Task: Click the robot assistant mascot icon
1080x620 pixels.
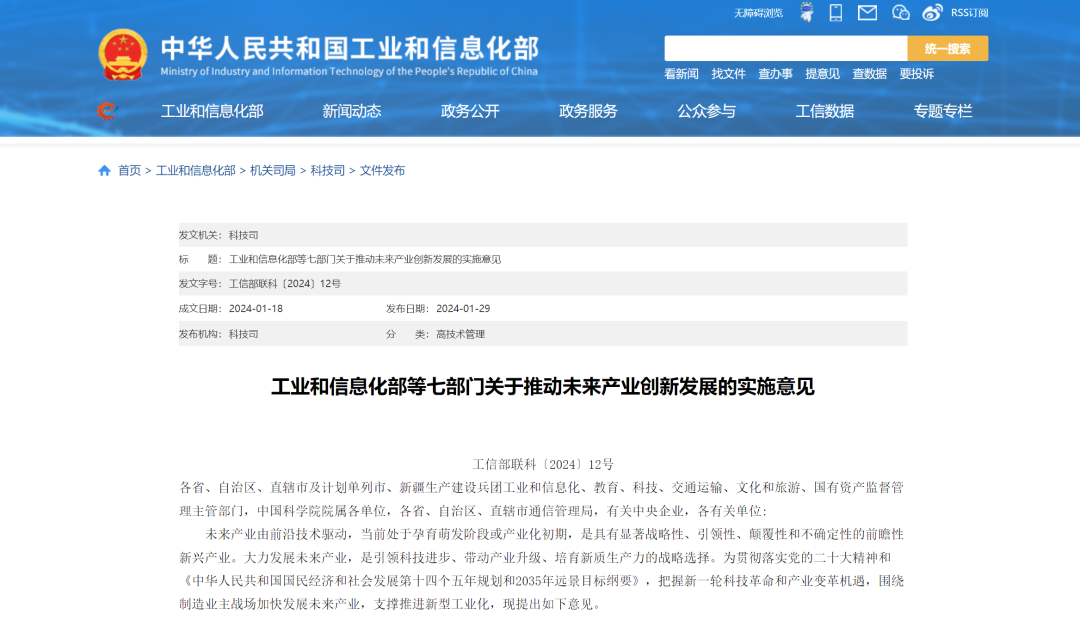Action: (x=806, y=12)
